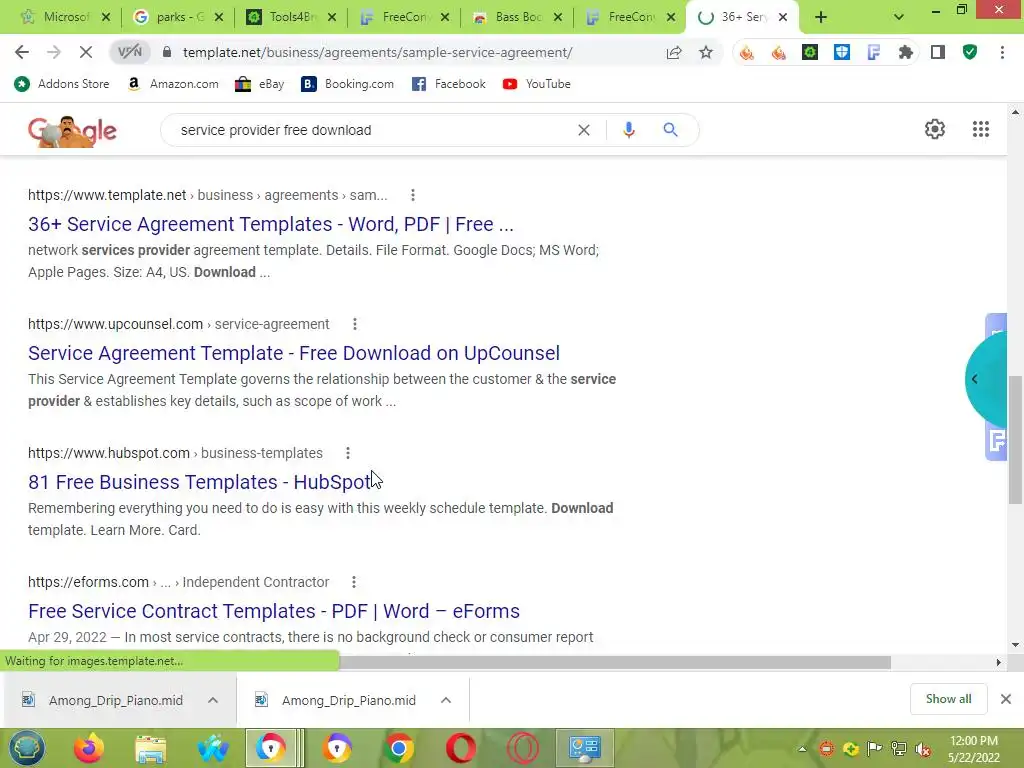Viewport: 1024px width, 768px height.
Task: Expand the teal side widget arrow
Action: click(x=974, y=379)
